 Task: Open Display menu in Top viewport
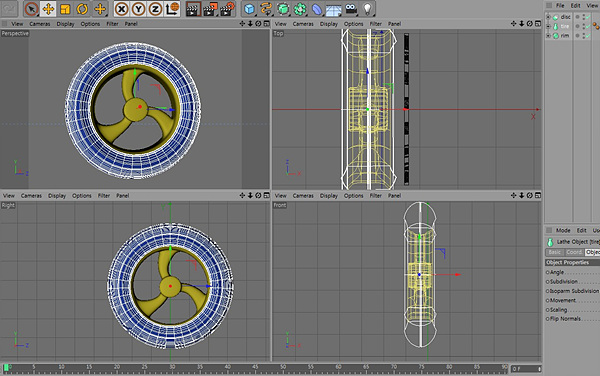329,24
